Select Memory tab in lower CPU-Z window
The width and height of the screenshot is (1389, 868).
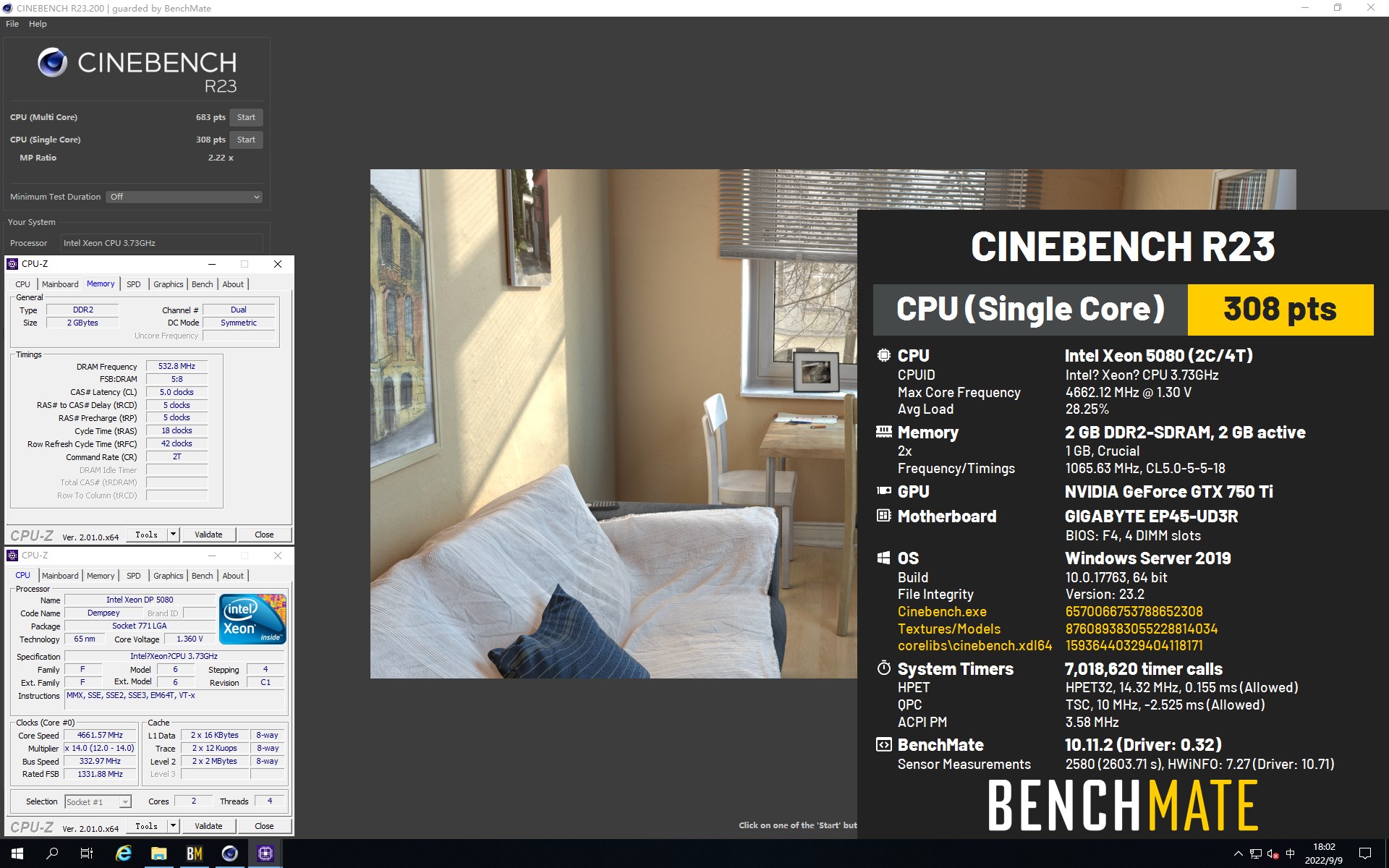[x=101, y=576]
